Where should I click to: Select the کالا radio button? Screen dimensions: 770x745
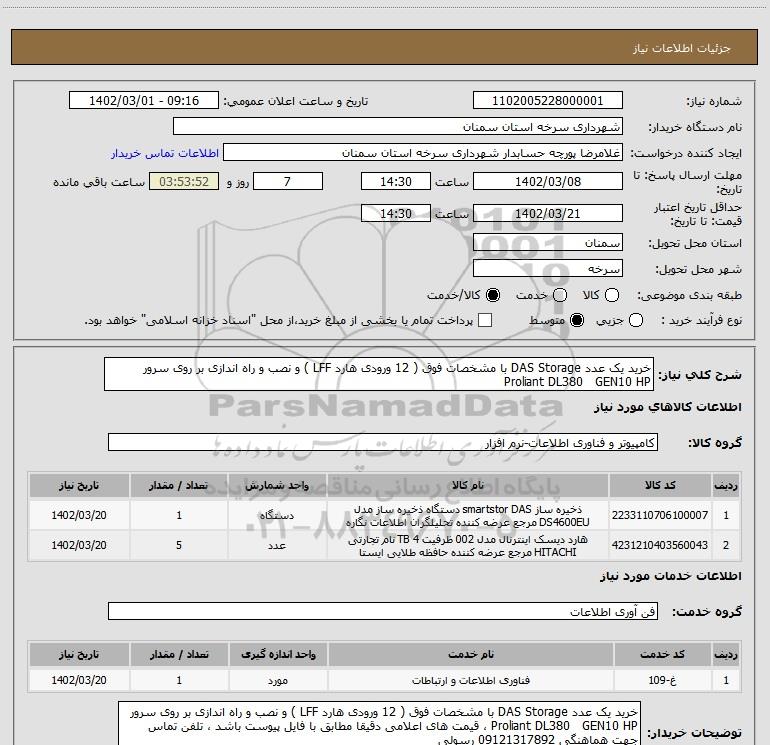(612, 295)
